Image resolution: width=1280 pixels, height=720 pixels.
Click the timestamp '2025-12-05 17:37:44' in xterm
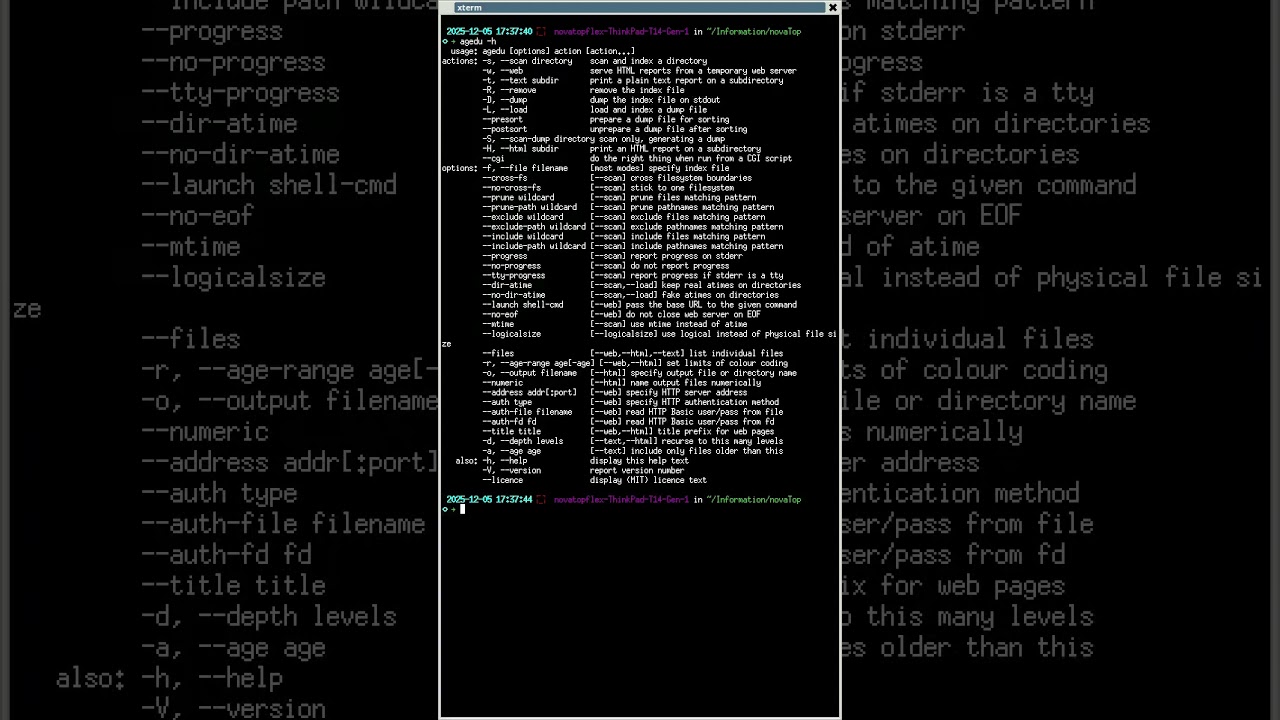(489, 500)
